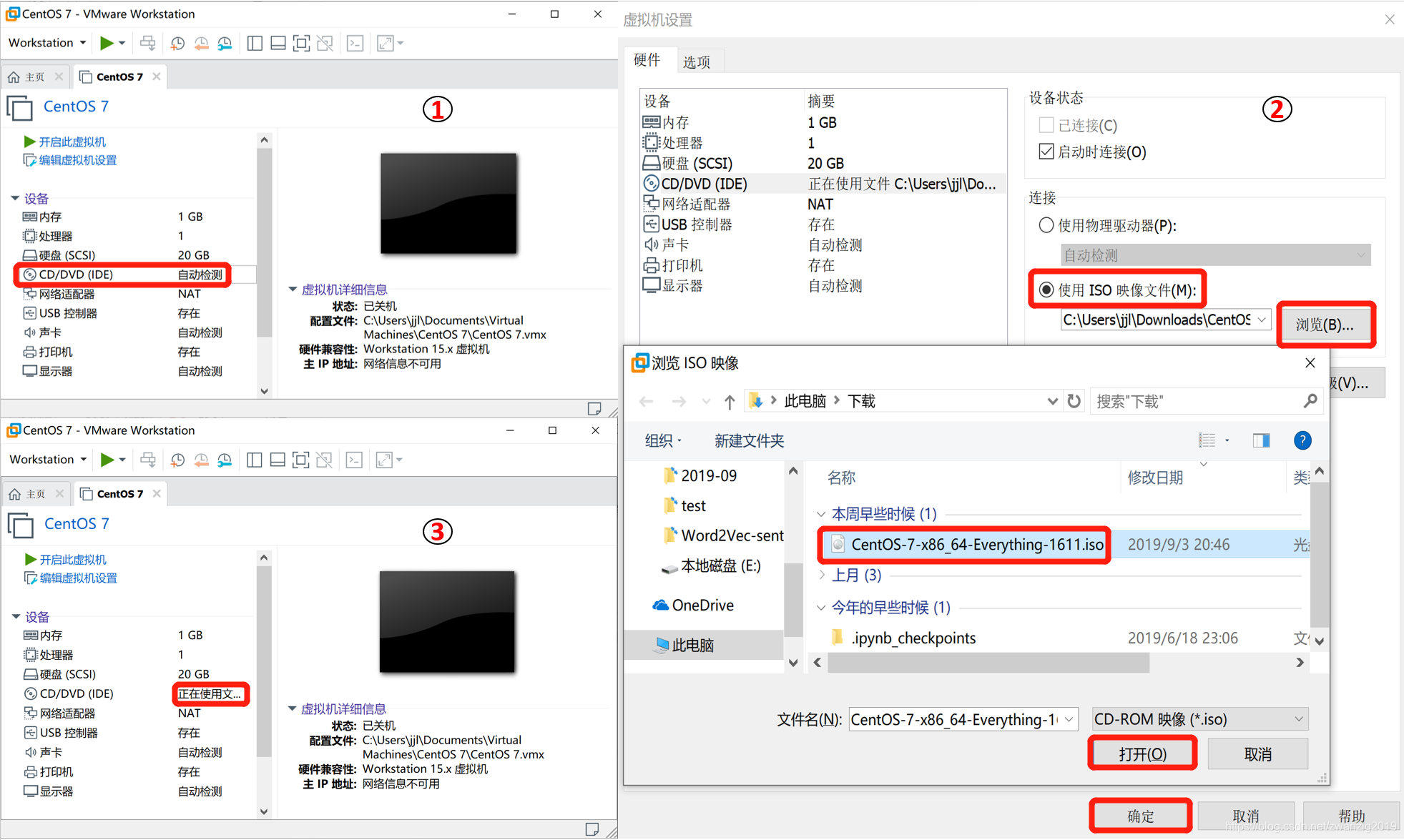Screen dimensions: 1404x840
Task: Select the CentOS-7-x86_64-Everything-1611.iso file
Action: click(976, 545)
